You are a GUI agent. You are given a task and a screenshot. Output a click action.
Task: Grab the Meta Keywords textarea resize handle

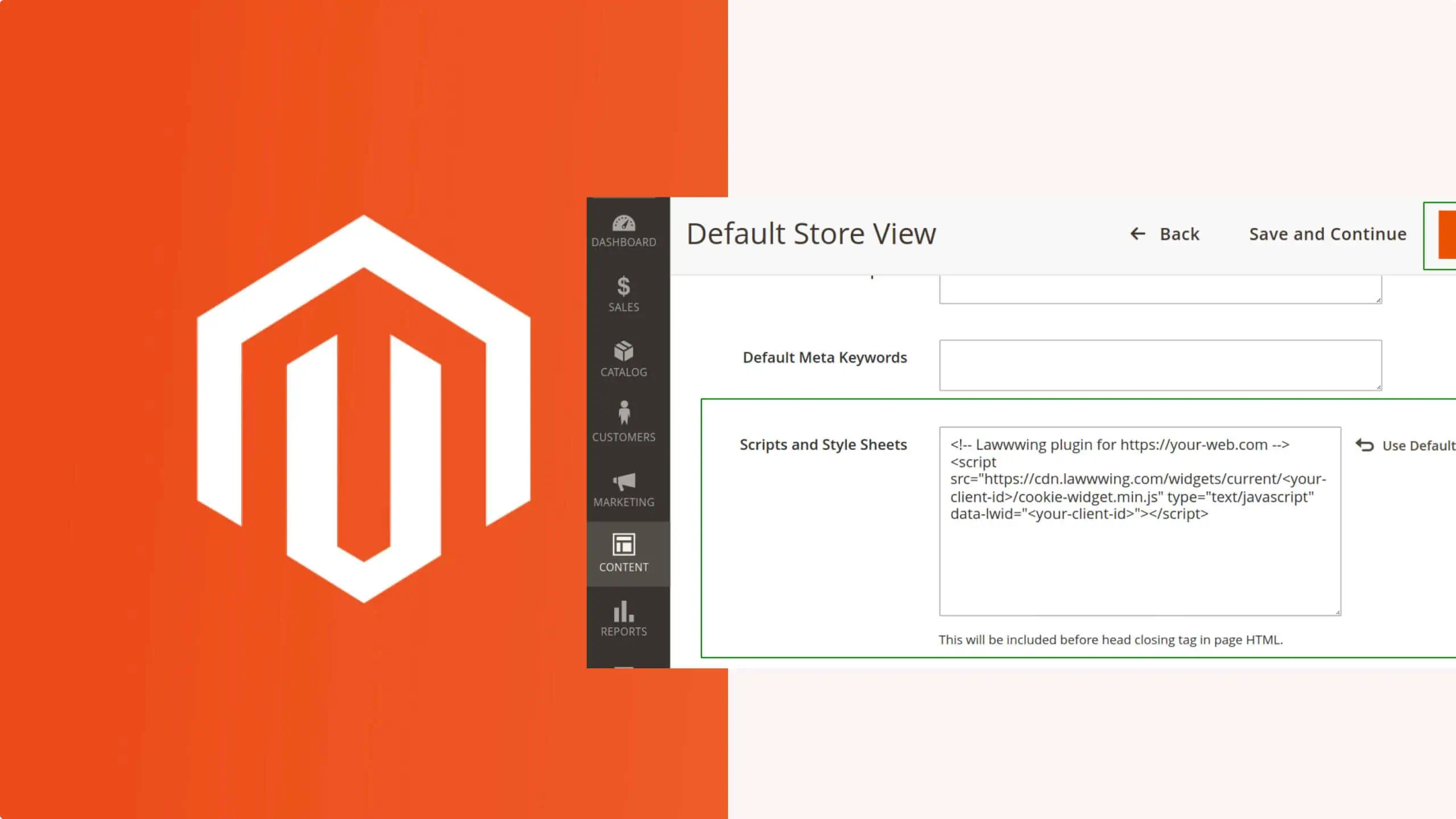pos(1378,387)
